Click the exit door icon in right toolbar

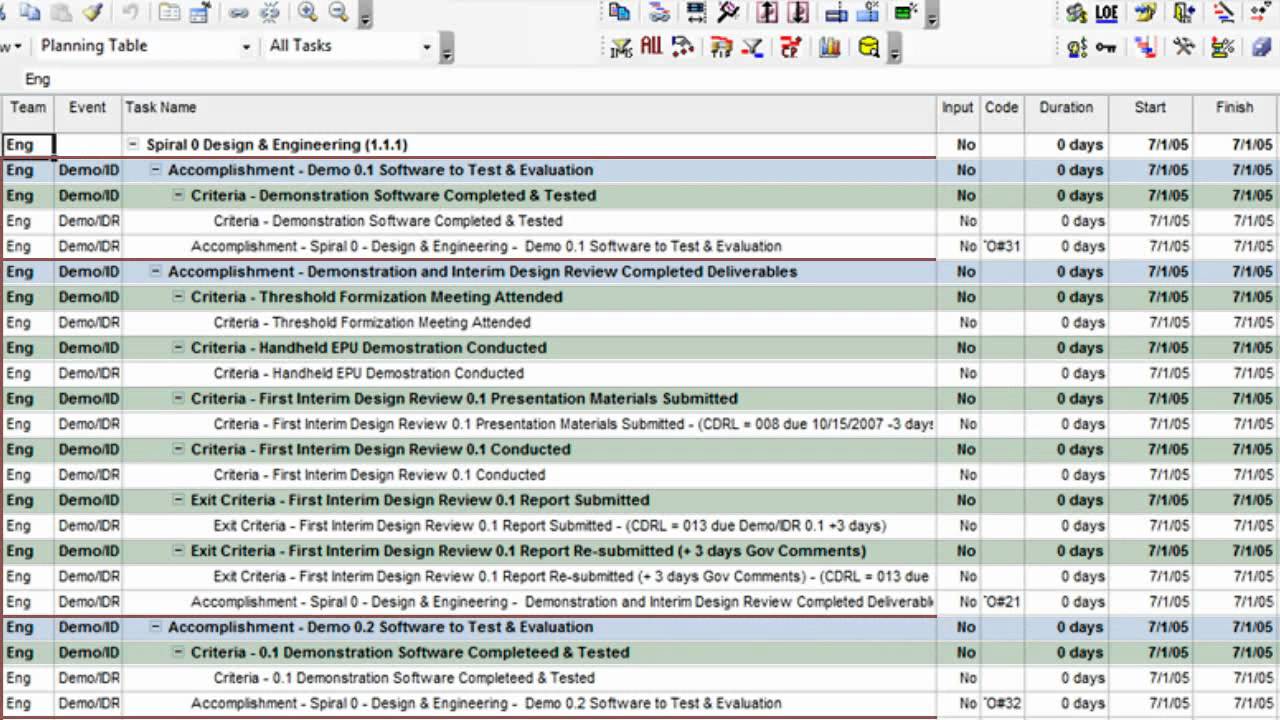[1186, 12]
